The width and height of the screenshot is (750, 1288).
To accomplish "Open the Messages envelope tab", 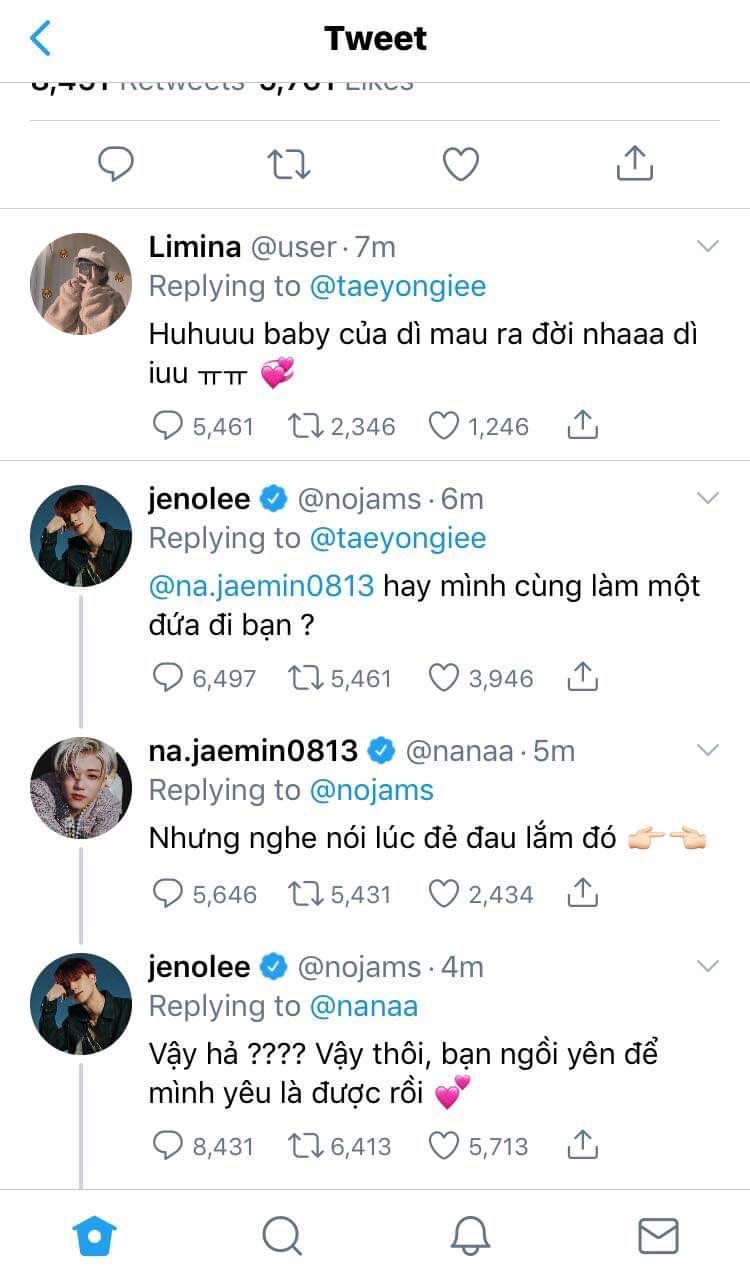I will coord(658,1236).
